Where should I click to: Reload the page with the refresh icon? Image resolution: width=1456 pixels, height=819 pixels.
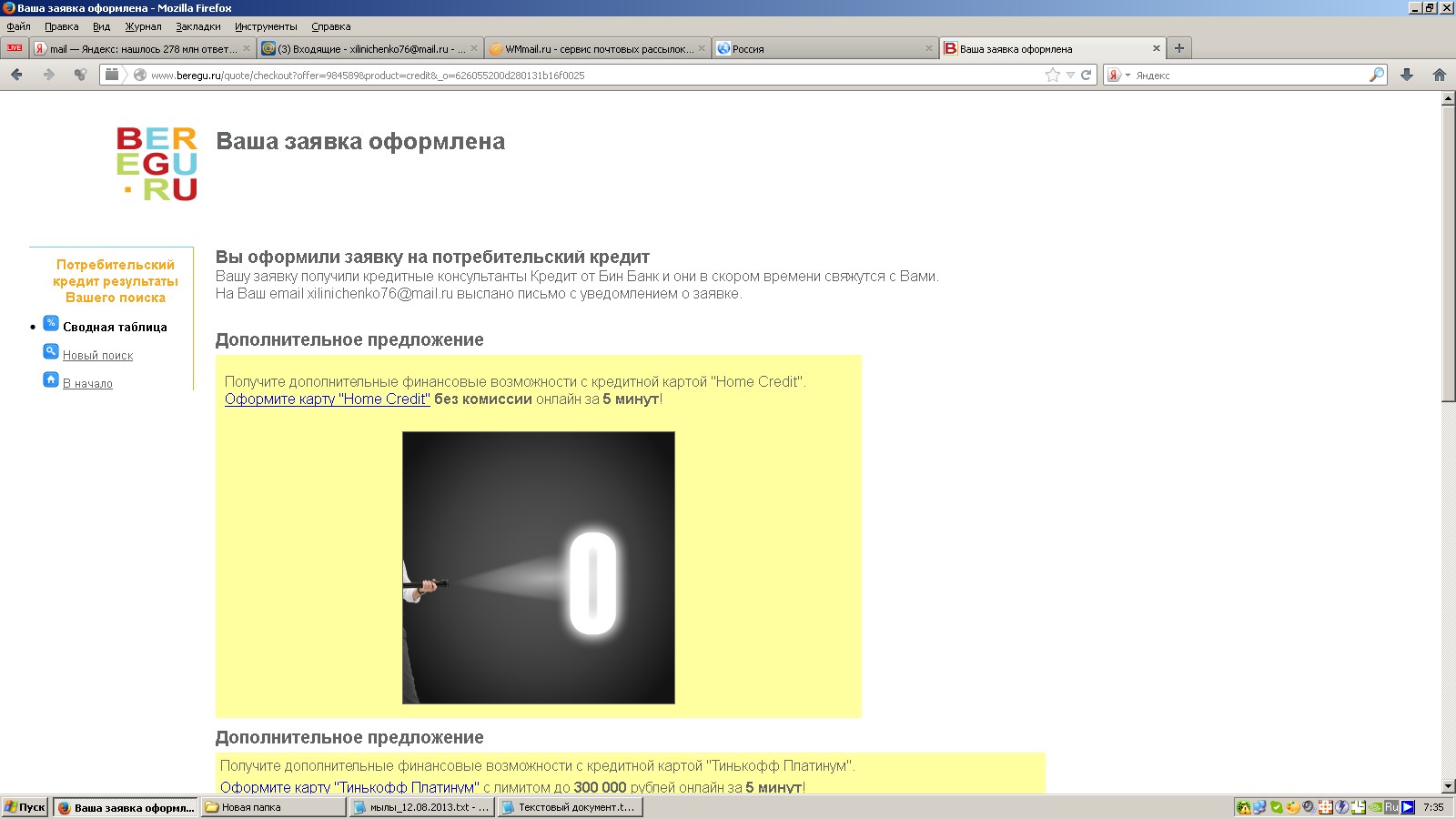pyautogui.click(x=1086, y=75)
